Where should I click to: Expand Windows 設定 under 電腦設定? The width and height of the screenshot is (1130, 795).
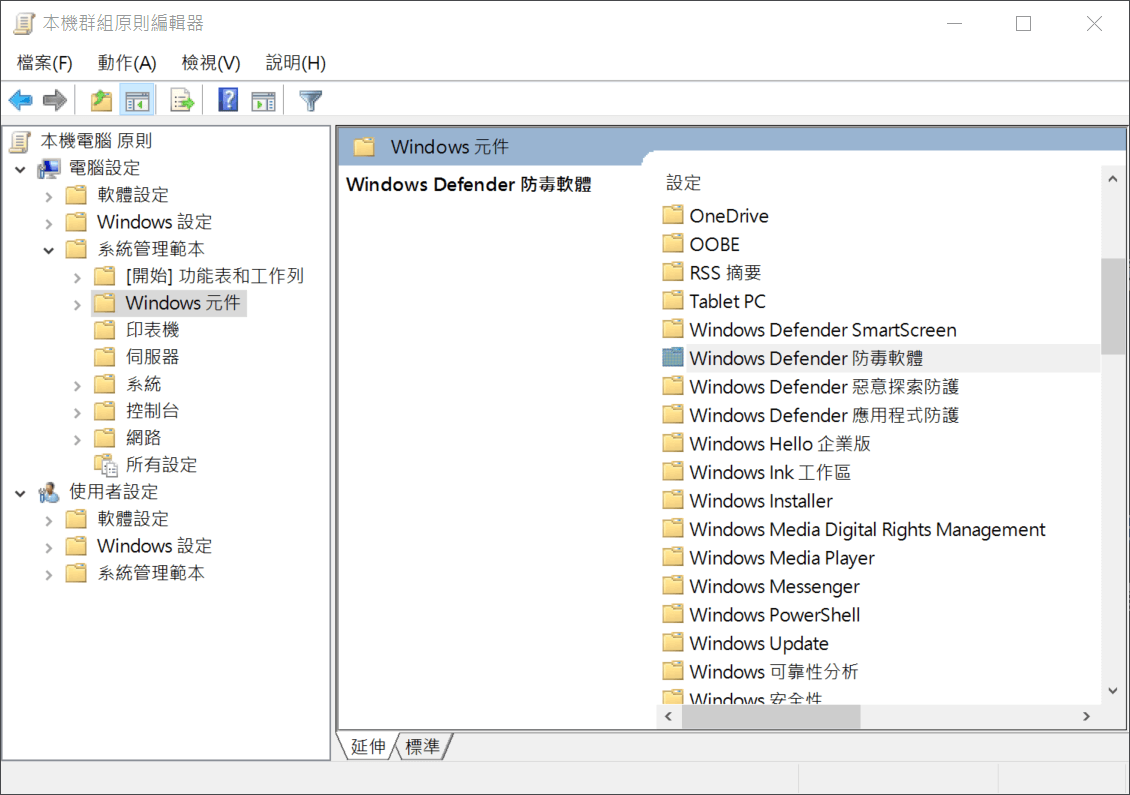[48, 223]
